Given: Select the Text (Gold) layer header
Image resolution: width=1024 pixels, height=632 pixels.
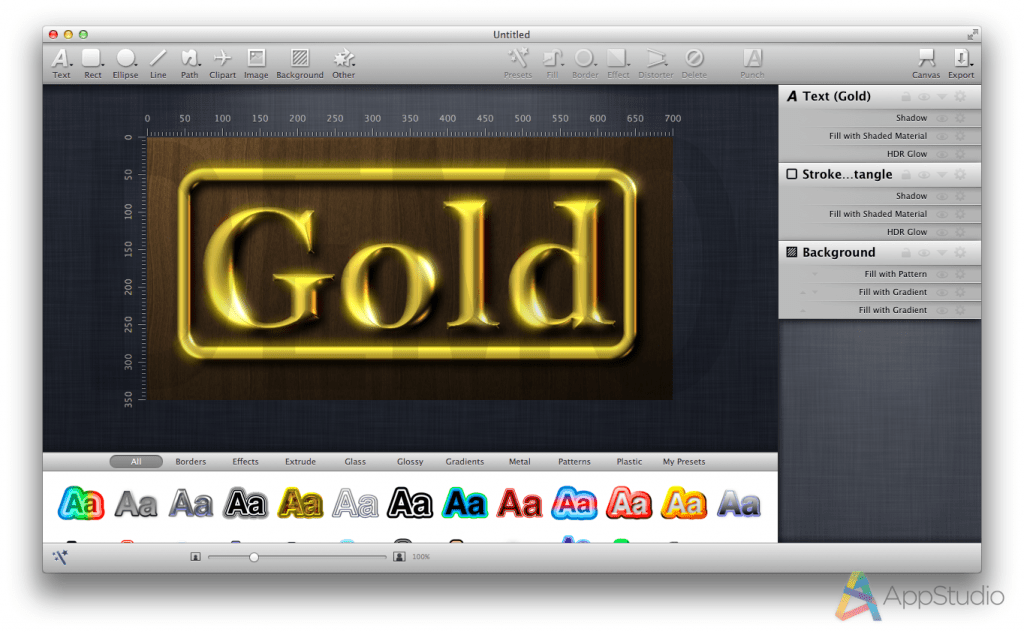Looking at the screenshot, I should 880,97.
